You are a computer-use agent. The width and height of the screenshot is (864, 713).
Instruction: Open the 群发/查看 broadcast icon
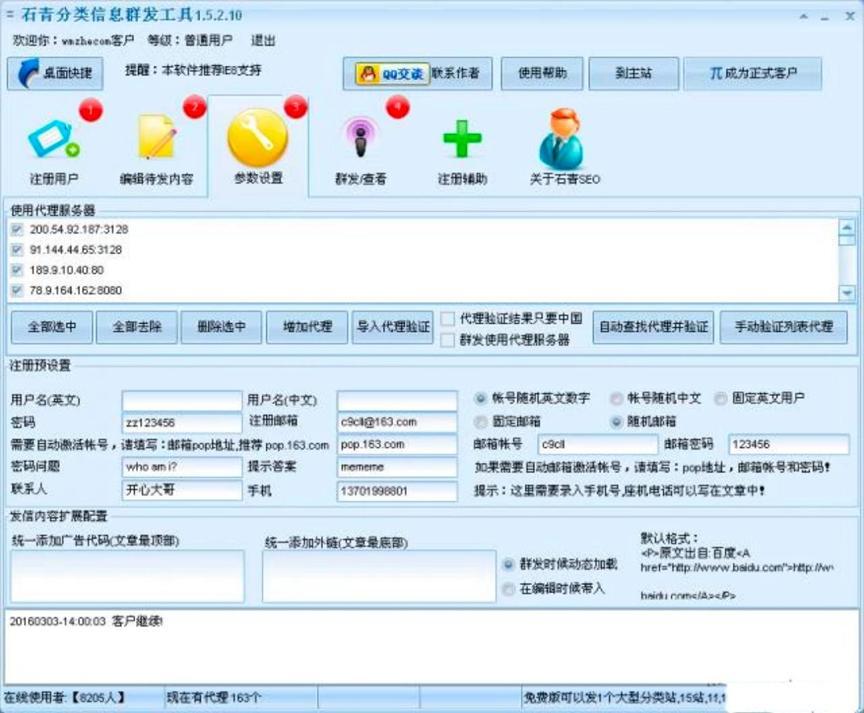(x=361, y=149)
